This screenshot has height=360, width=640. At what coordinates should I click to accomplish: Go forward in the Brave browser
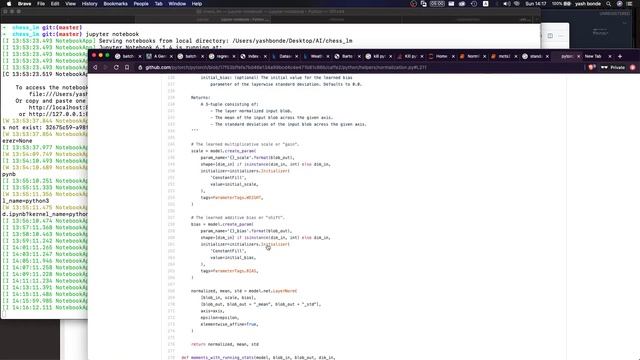click(x=105, y=67)
